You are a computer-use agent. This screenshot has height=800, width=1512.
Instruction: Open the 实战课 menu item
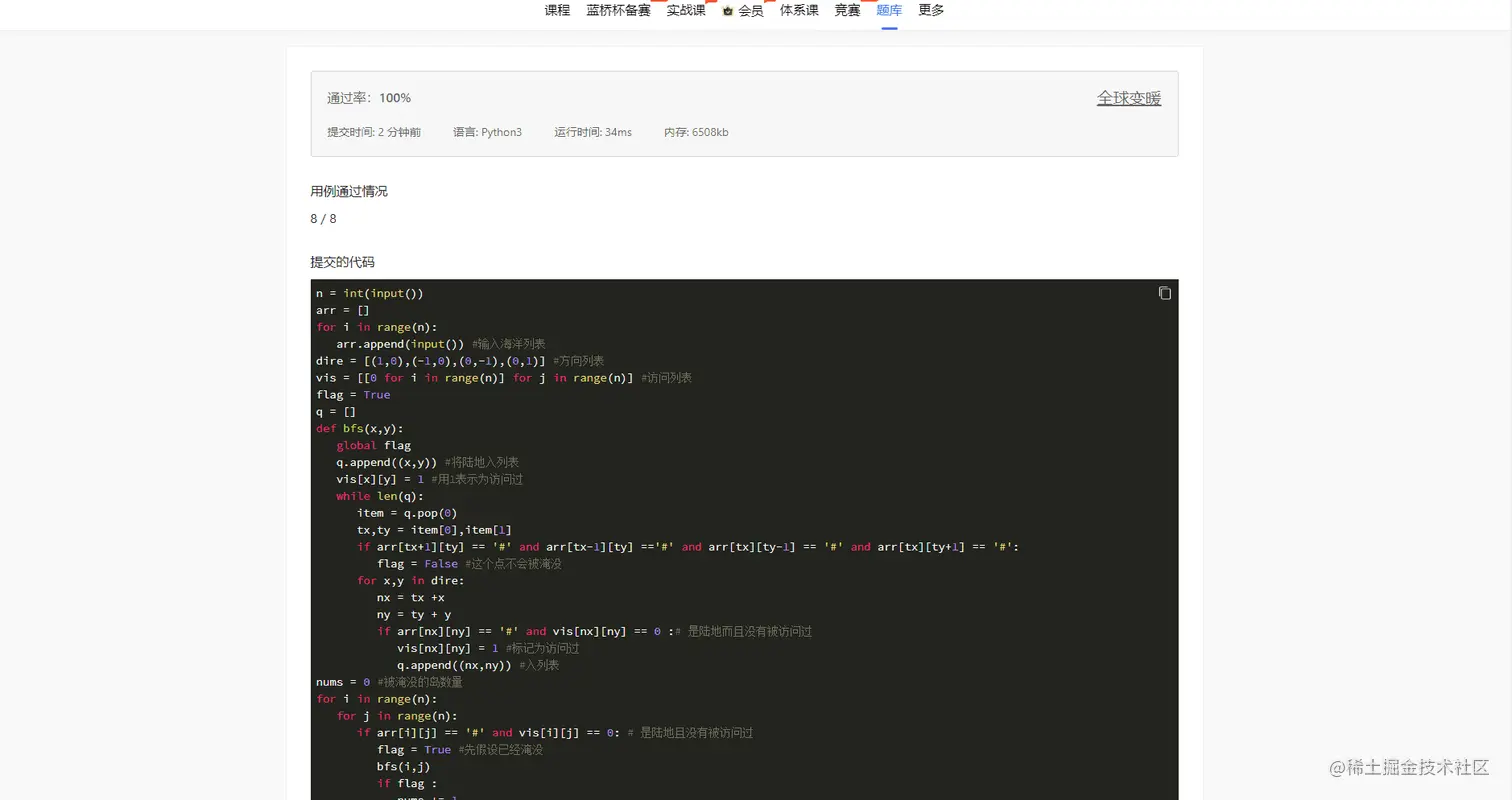point(684,11)
